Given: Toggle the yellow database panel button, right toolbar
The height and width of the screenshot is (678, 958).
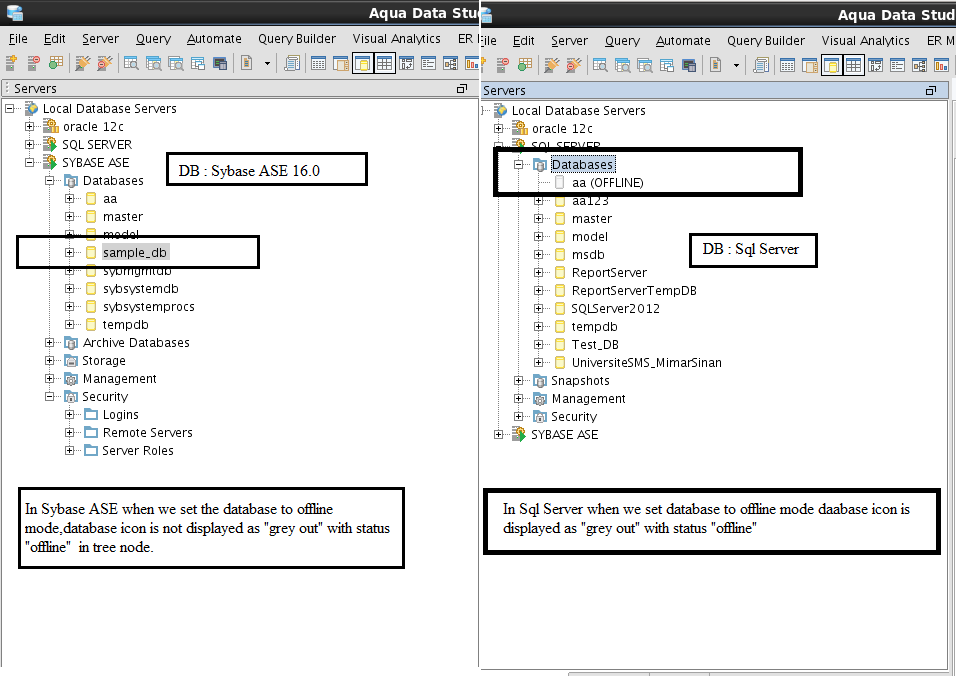Looking at the screenshot, I should (832, 65).
